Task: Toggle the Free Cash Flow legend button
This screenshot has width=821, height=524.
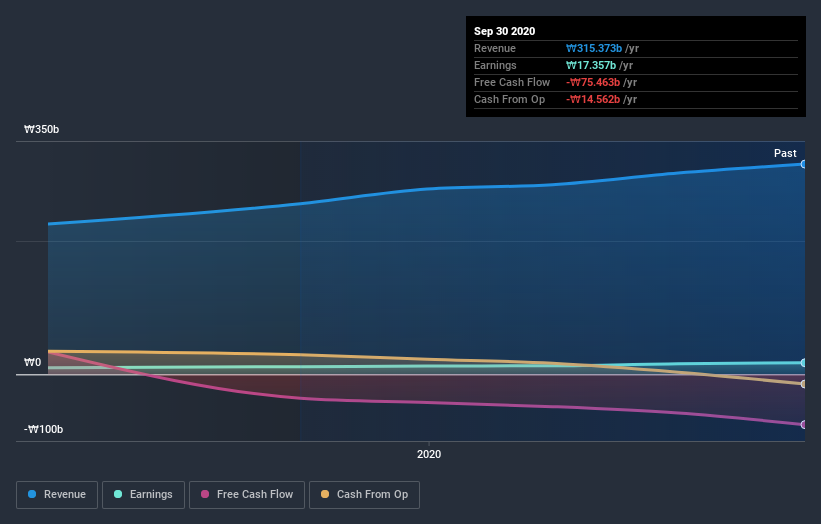Action: point(247,495)
